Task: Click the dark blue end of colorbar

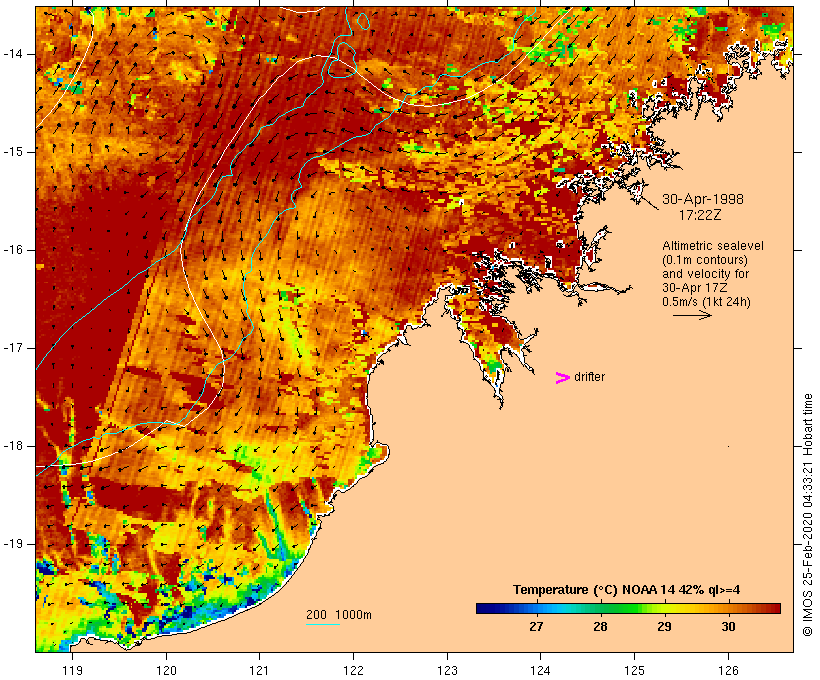Action: pos(486,608)
